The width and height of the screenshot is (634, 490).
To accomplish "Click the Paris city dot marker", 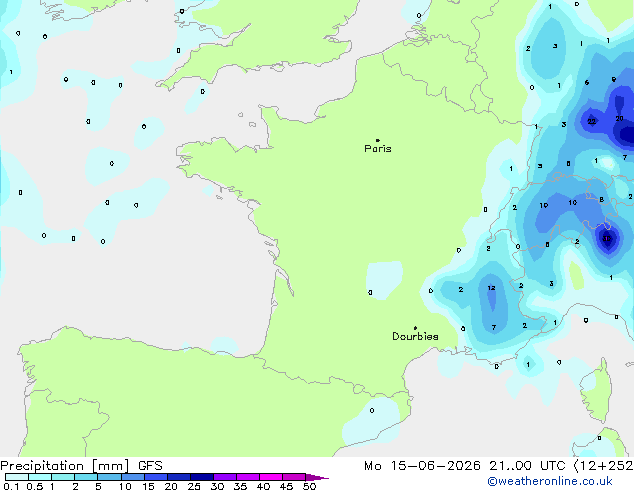I will (378, 140).
